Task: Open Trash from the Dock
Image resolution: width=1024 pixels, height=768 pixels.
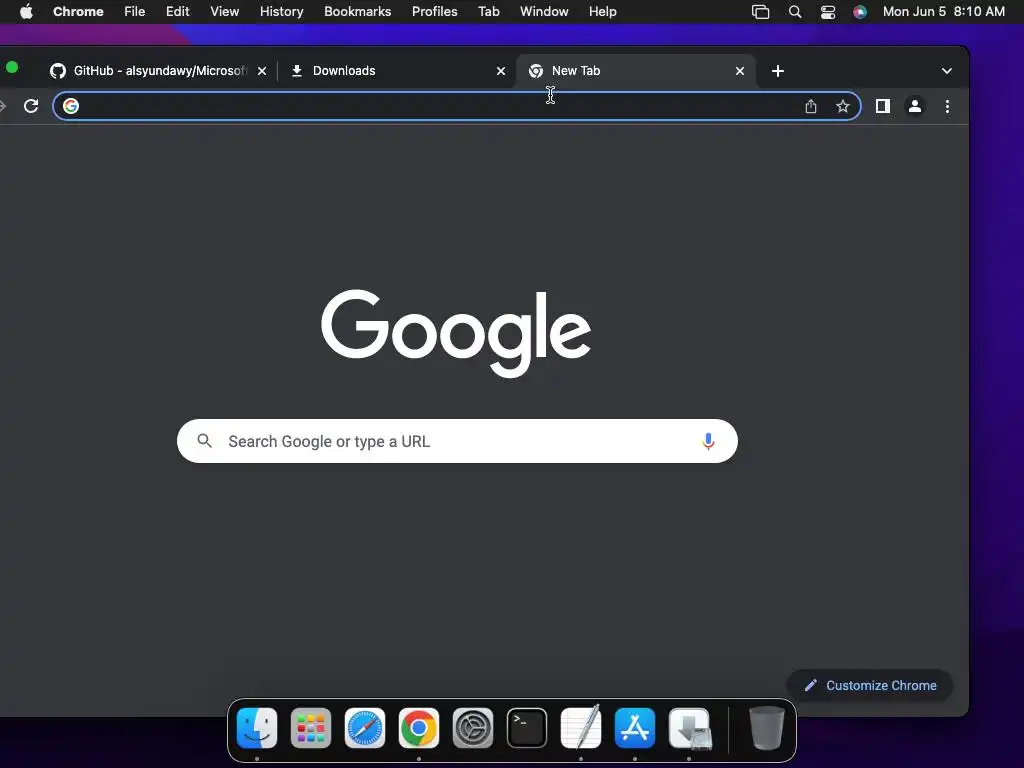Action: (x=766, y=728)
